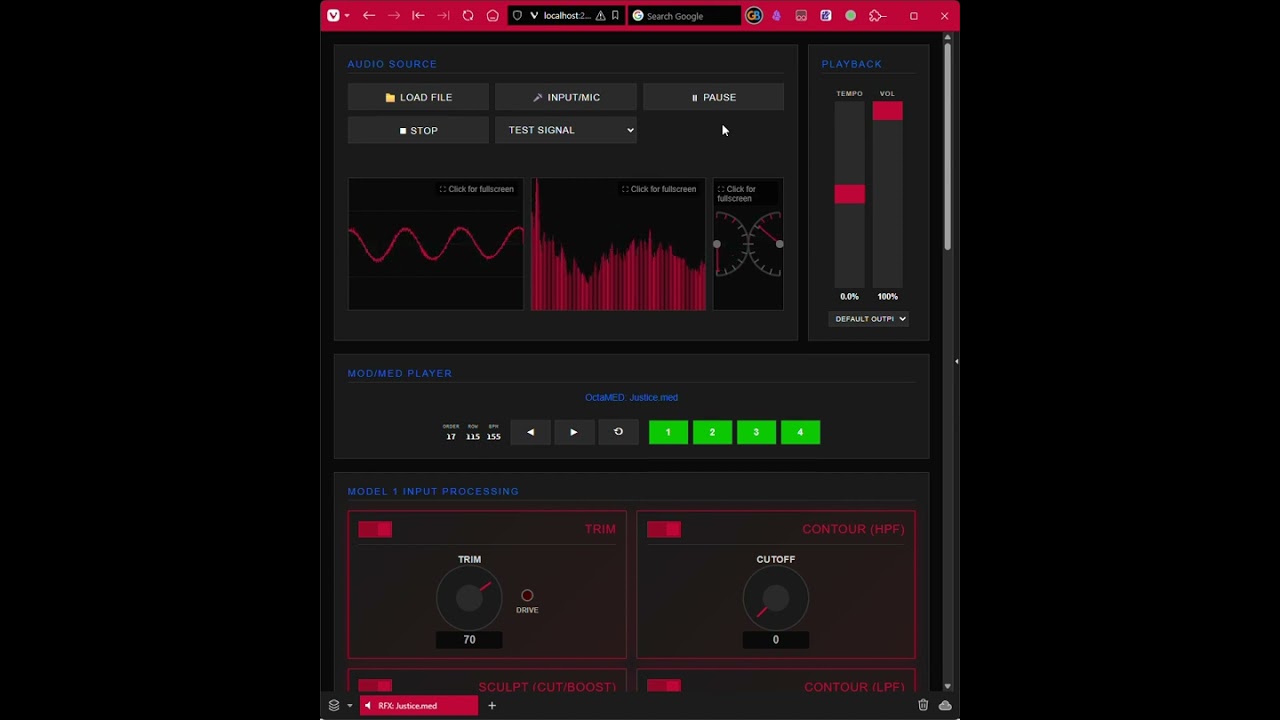The width and height of the screenshot is (1280, 720).
Task: Toggle the side panel edge arrow
Action: coord(956,361)
